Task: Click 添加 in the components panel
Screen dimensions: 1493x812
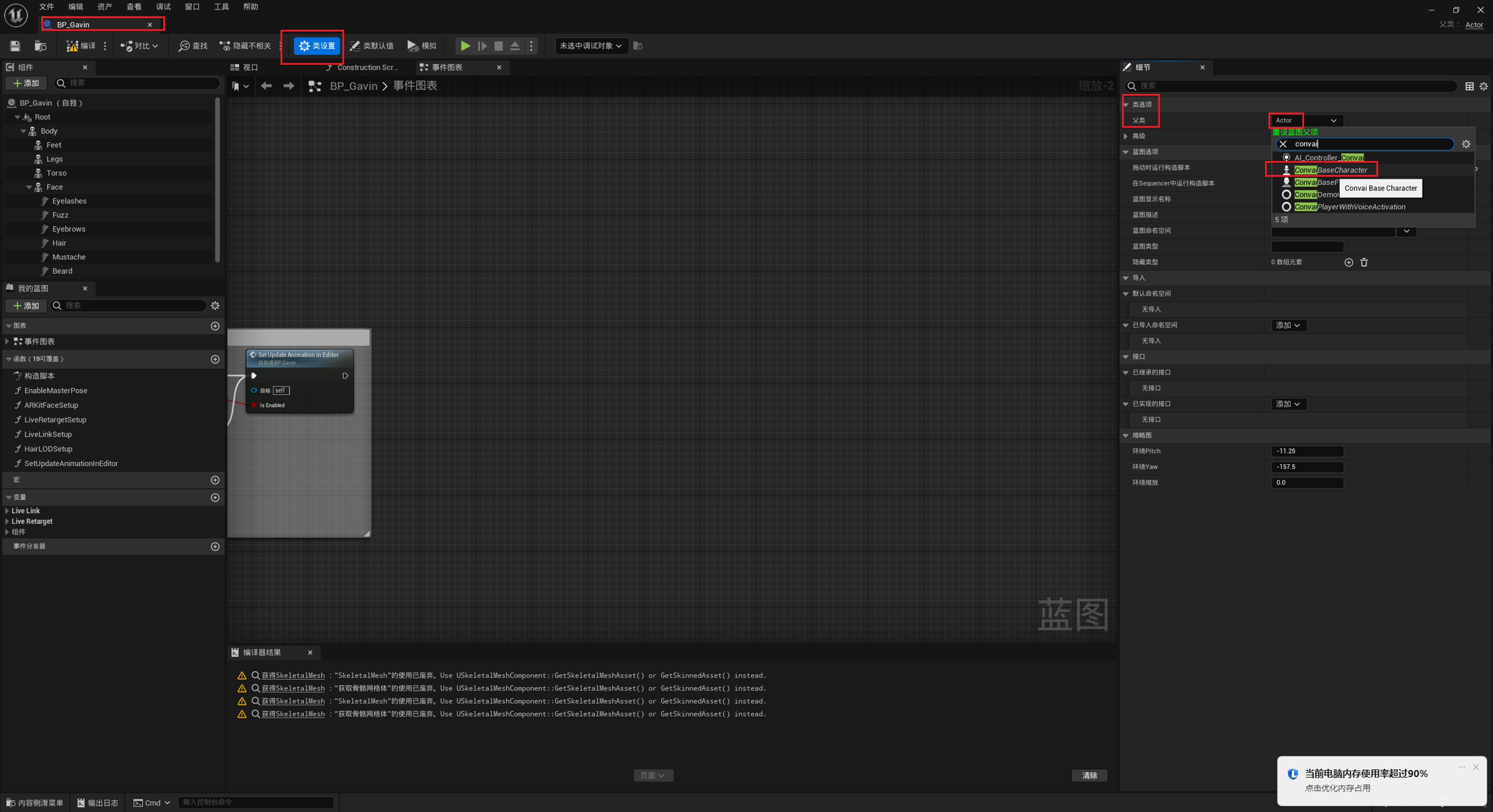Action: [x=26, y=83]
